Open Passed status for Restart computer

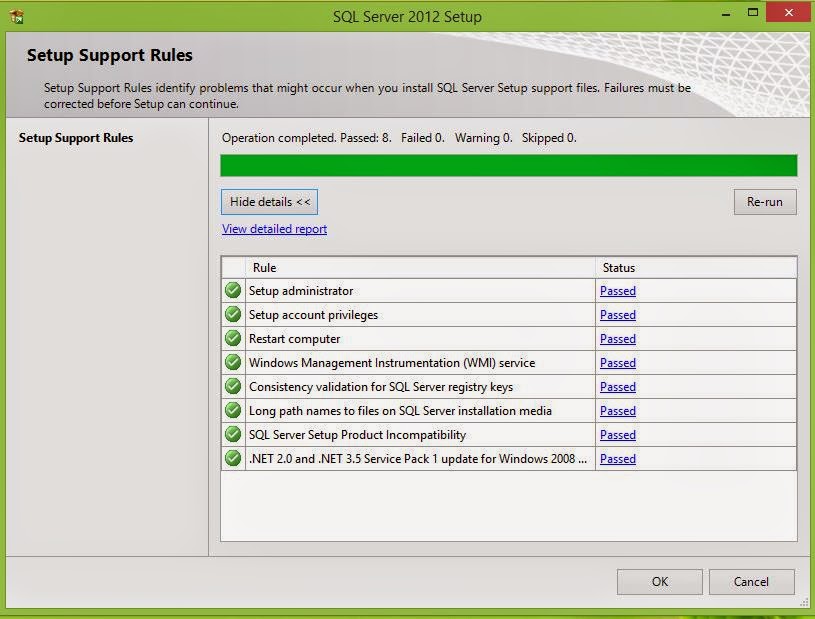(617, 339)
